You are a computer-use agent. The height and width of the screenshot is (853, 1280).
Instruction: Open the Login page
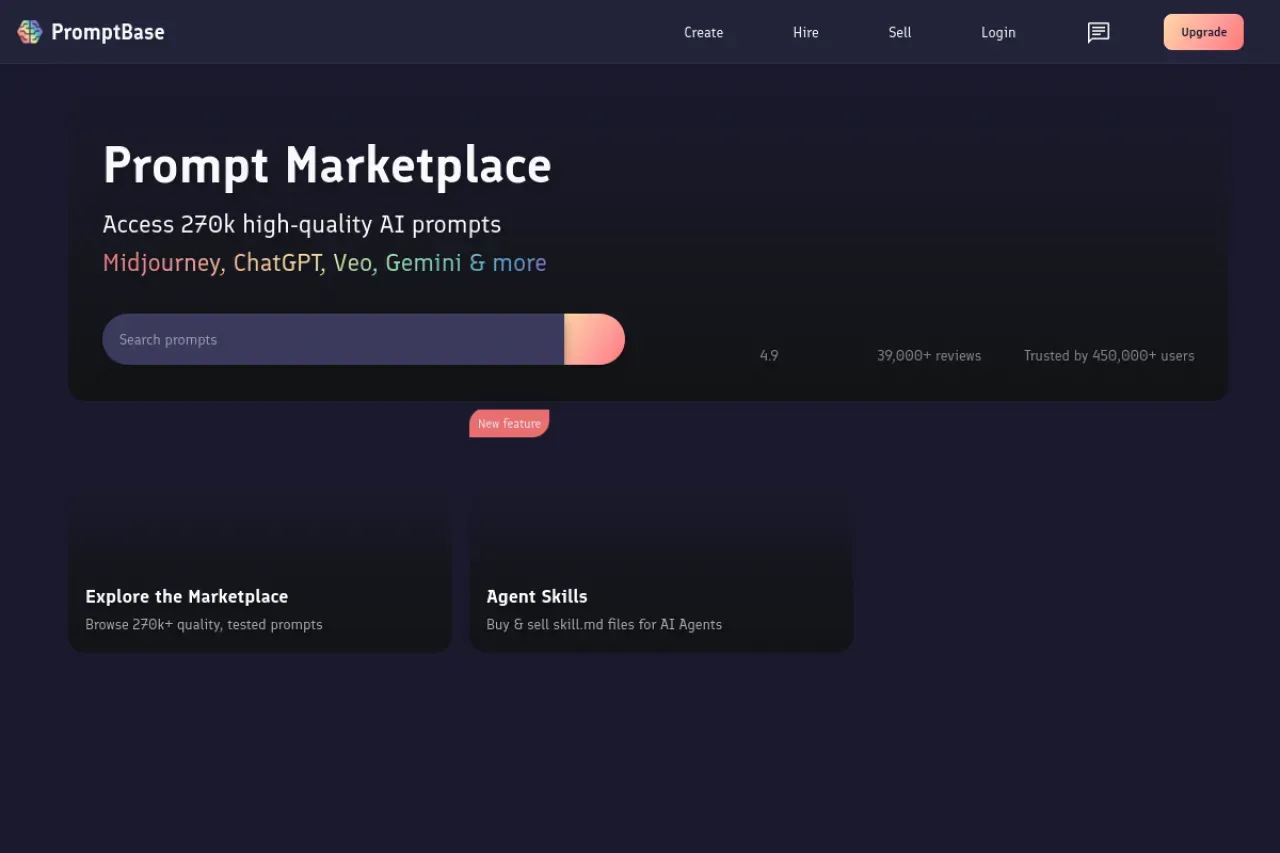998,33
